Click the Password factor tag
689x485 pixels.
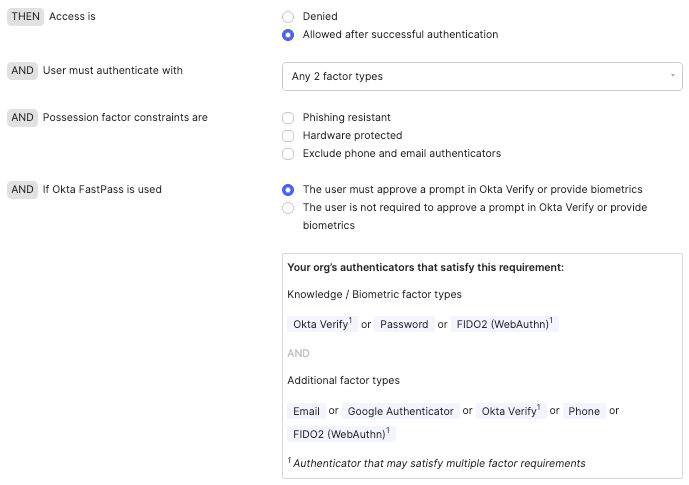404,324
